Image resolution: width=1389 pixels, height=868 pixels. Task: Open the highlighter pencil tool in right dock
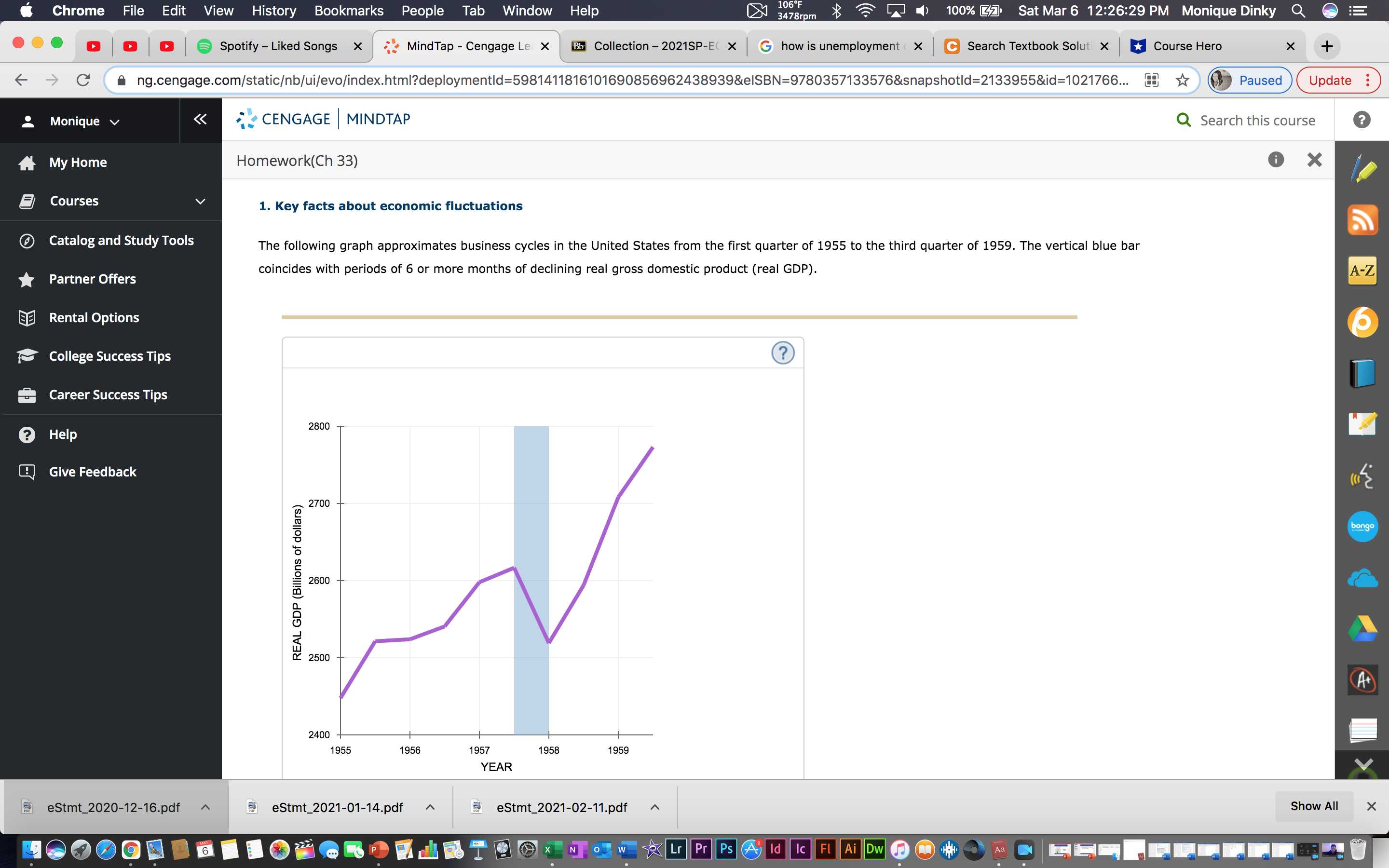coord(1362,170)
